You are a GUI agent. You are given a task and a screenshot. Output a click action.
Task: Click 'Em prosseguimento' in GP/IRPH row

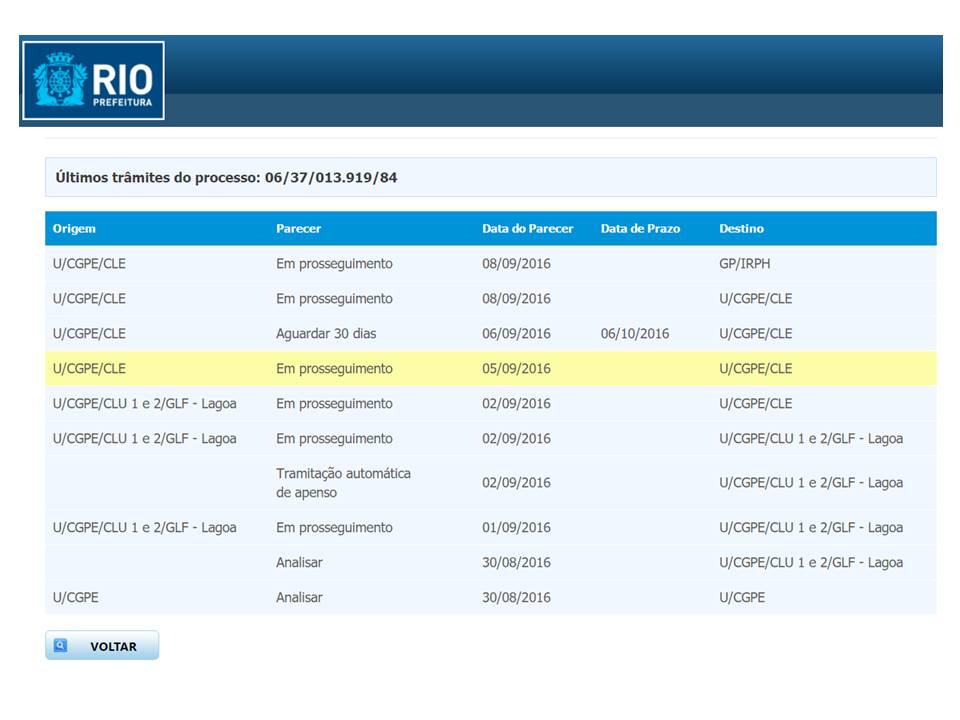334,264
